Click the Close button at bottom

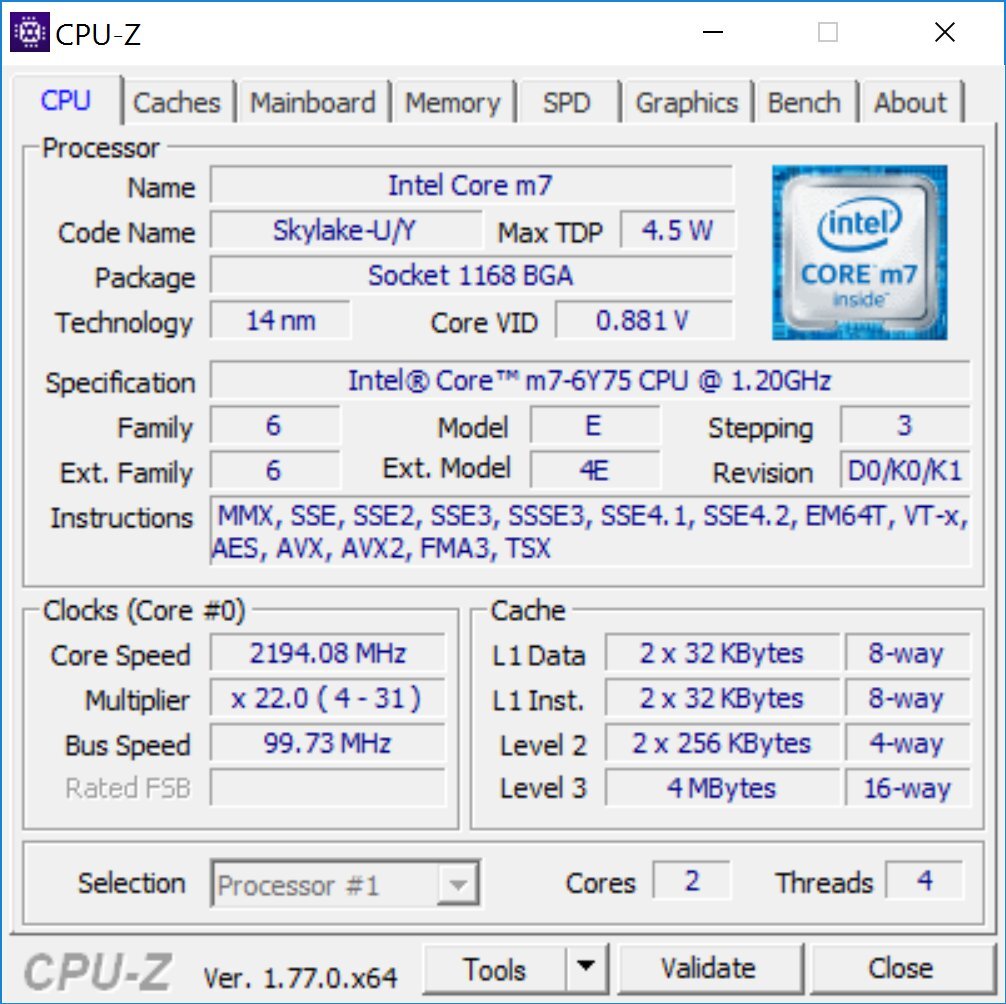901,968
